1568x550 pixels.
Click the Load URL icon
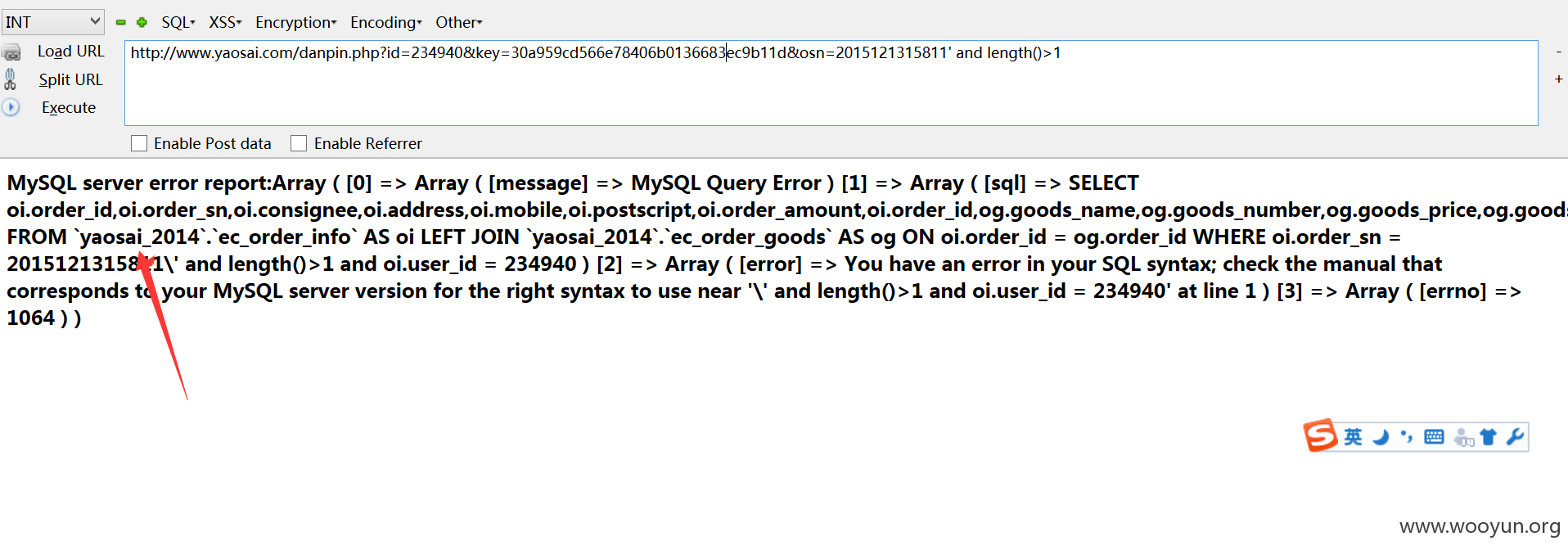click(11, 52)
